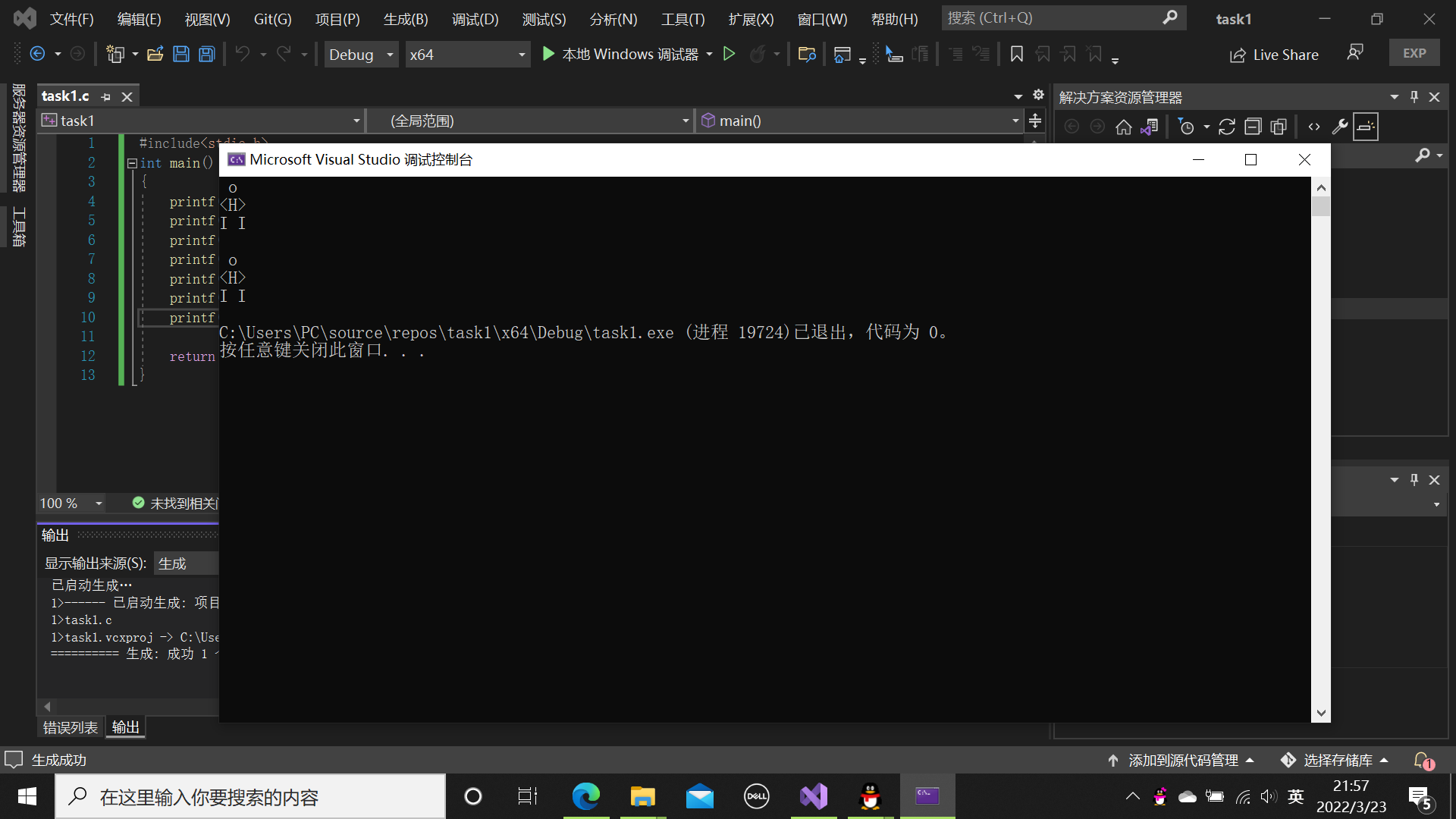Click the sync refresh icon in Solution Explorer

click(1227, 127)
